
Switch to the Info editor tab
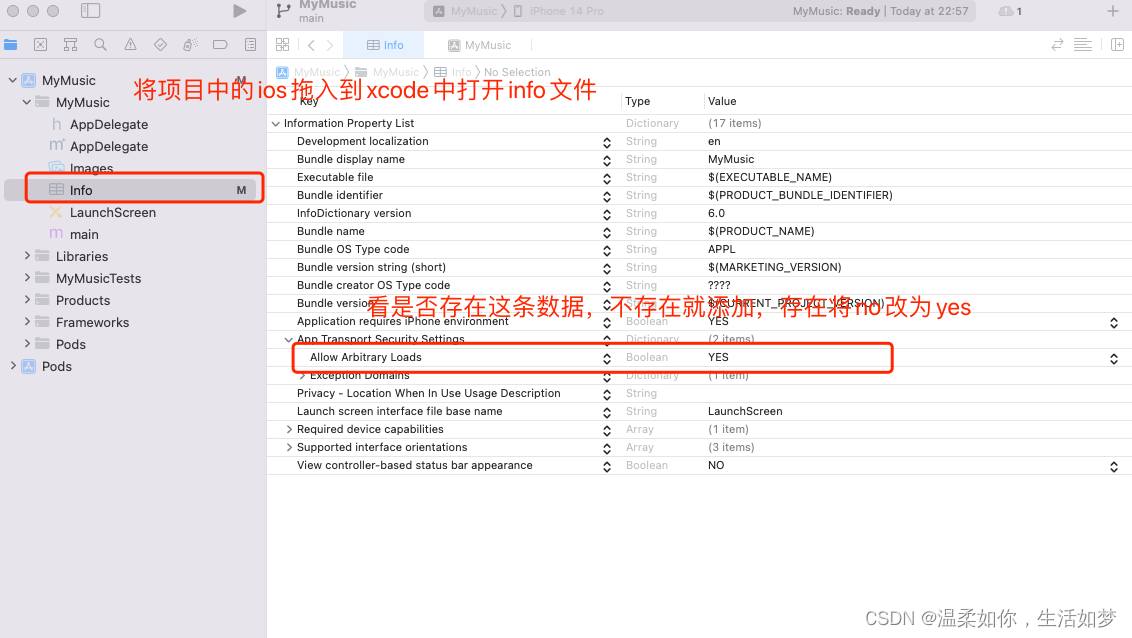click(x=385, y=45)
